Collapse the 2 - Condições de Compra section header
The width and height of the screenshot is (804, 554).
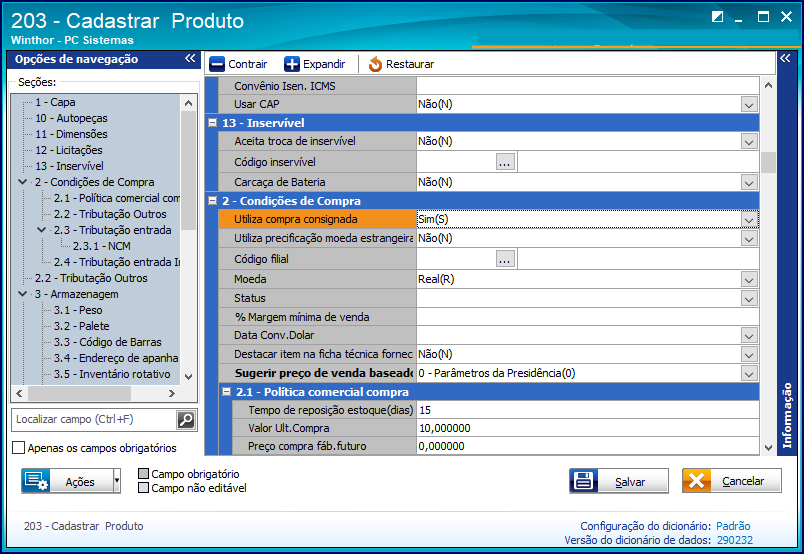[x=212, y=201]
